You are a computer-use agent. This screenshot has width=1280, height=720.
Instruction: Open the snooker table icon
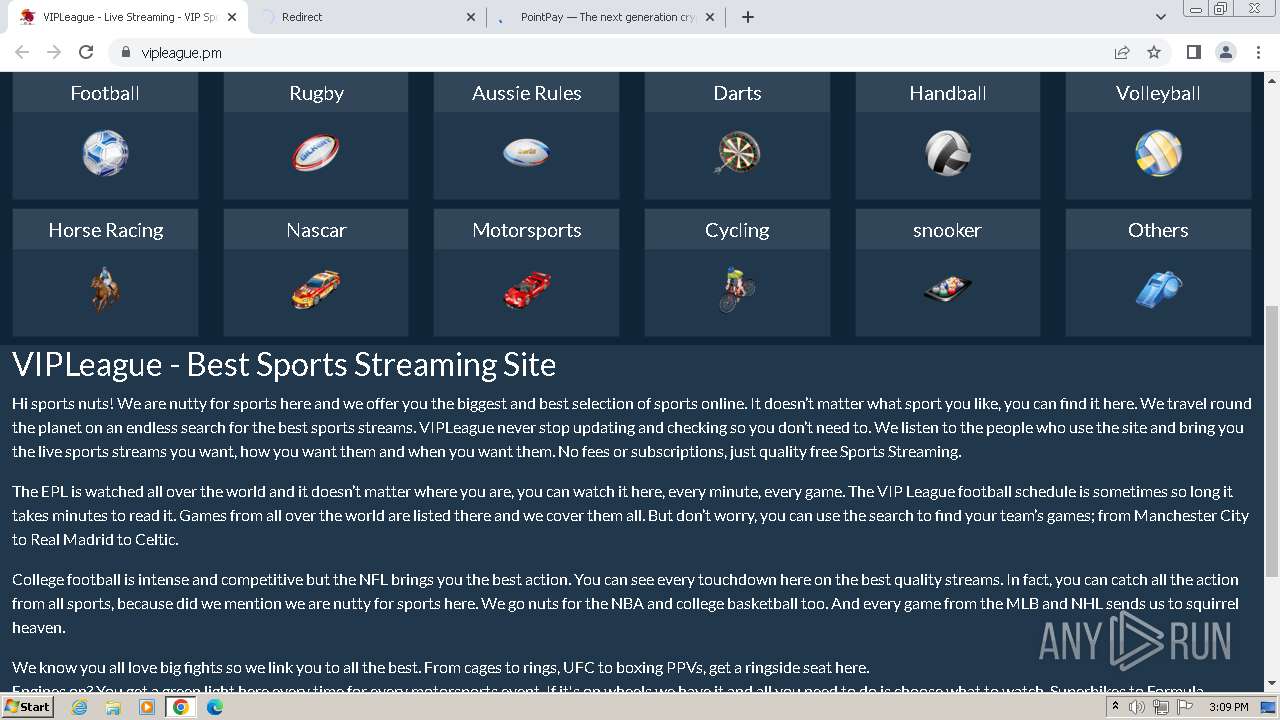pyautogui.click(x=948, y=290)
